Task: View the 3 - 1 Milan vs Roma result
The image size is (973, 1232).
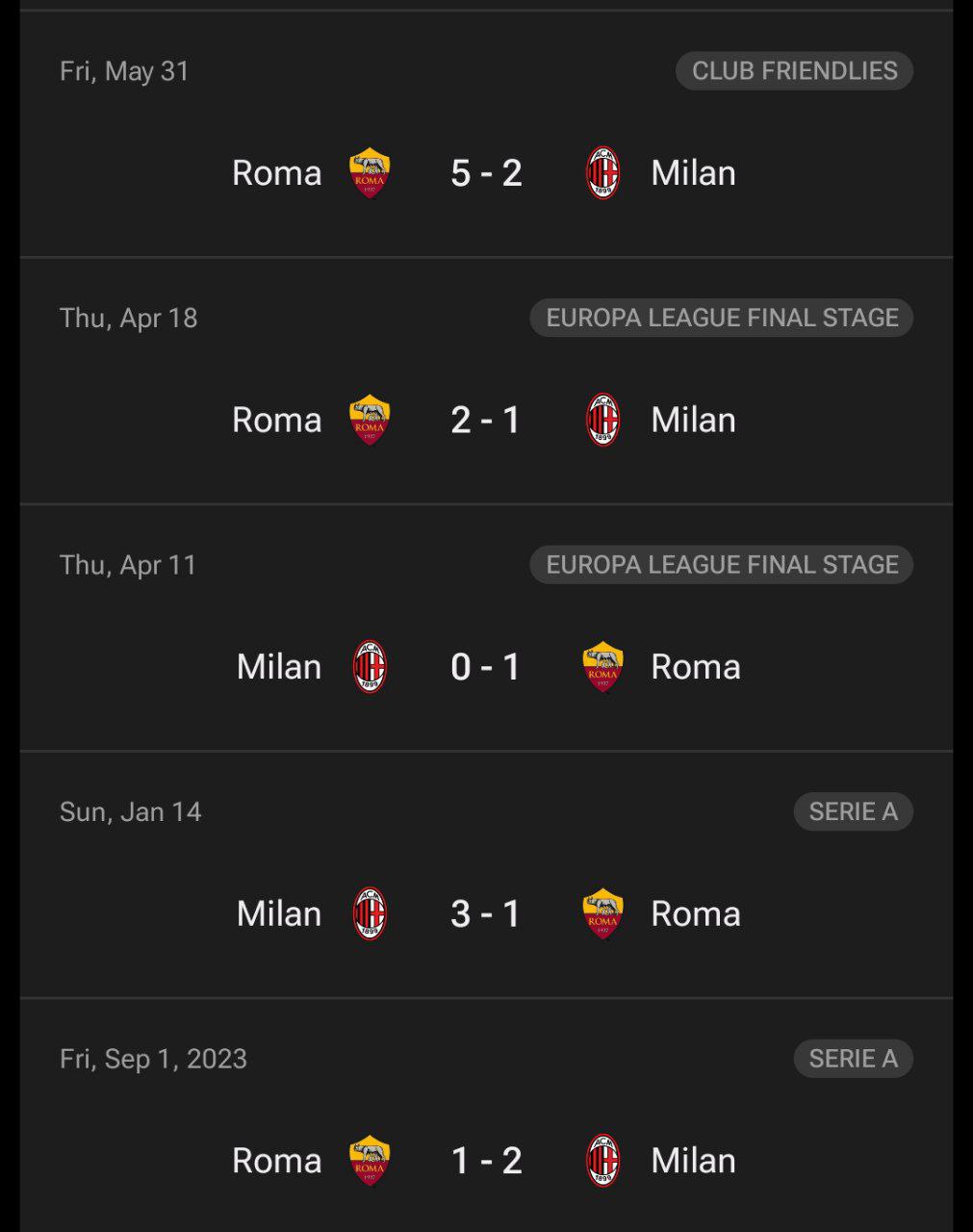Action: pyautogui.click(x=487, y=913)
